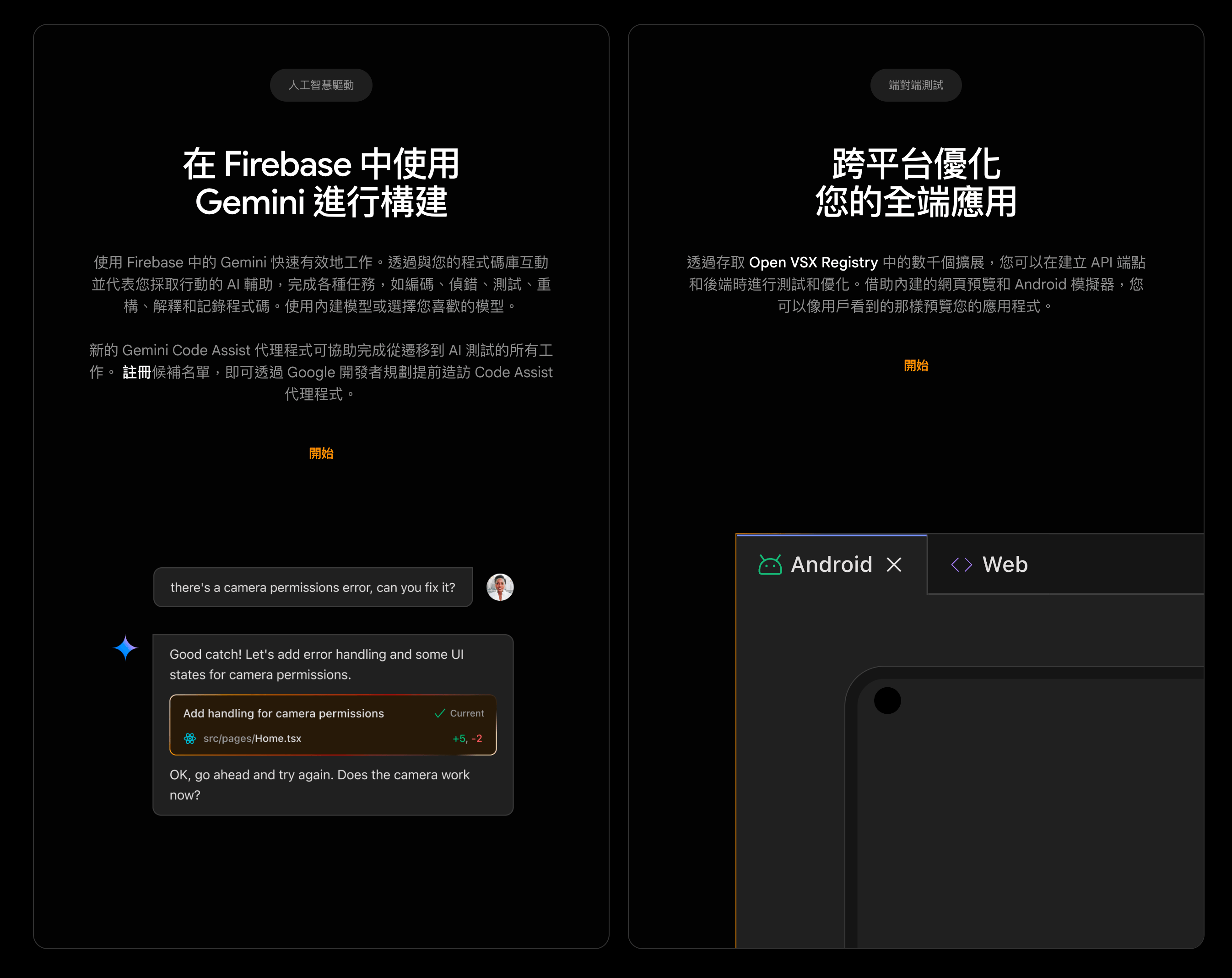Click 開始 link under Gemini section

(321, 453)
